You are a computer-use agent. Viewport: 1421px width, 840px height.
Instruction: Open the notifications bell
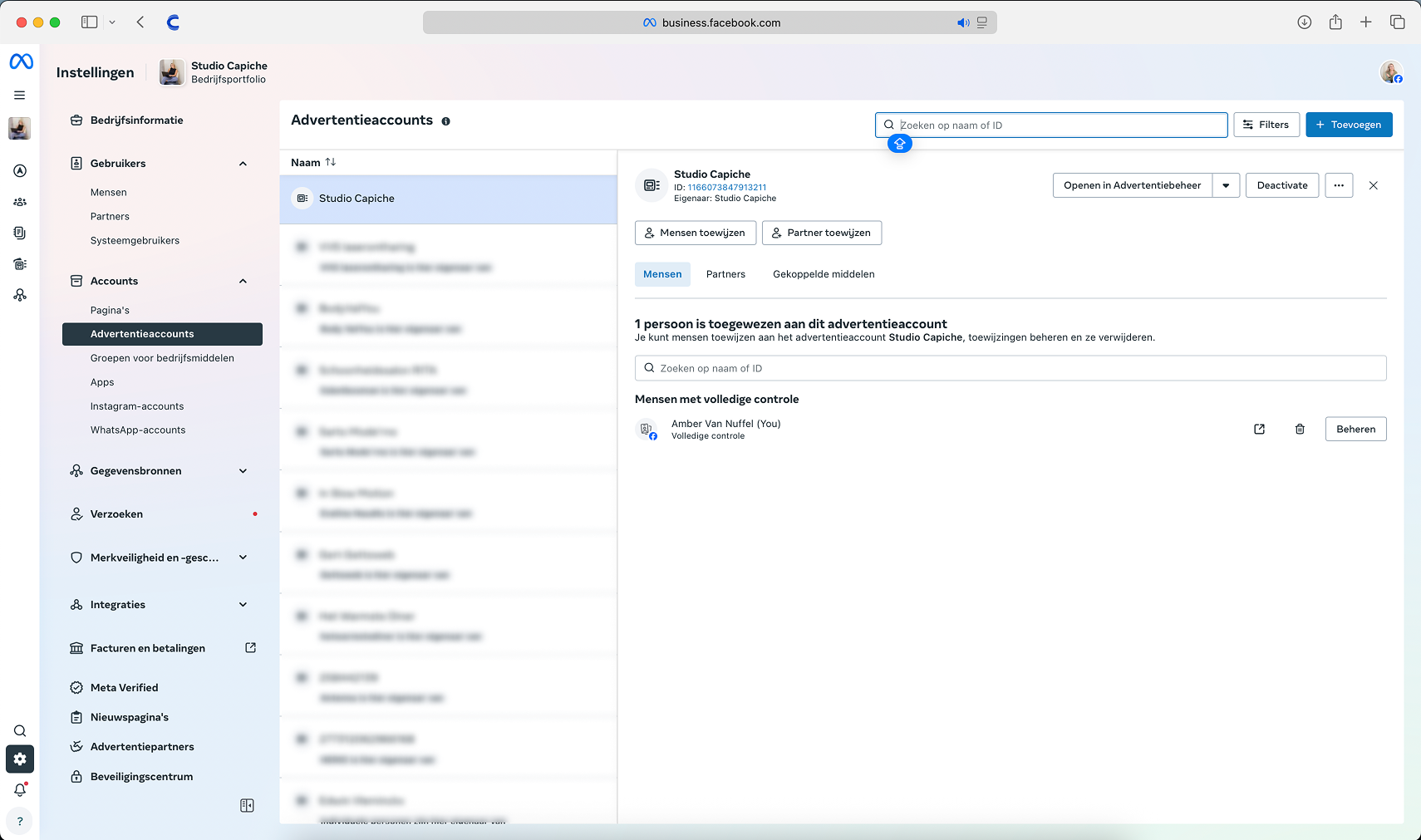(20, 790)
